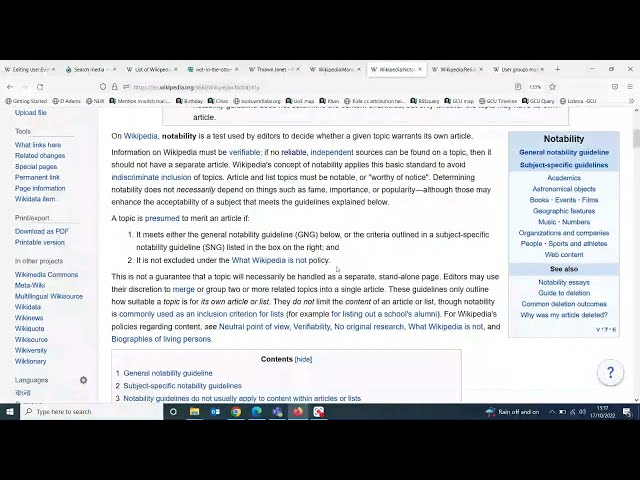Reload the current Wikipedia page

click(40, 87)
